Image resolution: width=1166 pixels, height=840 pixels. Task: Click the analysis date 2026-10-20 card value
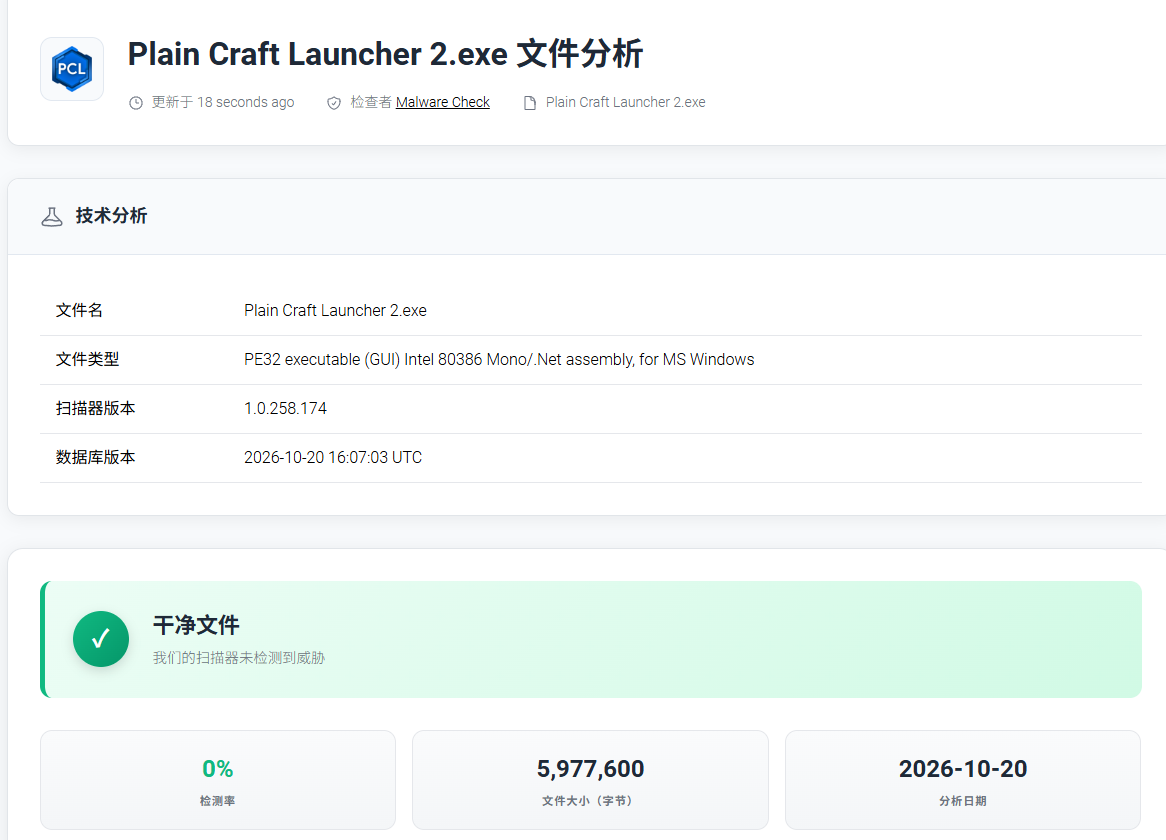point(963,769)
